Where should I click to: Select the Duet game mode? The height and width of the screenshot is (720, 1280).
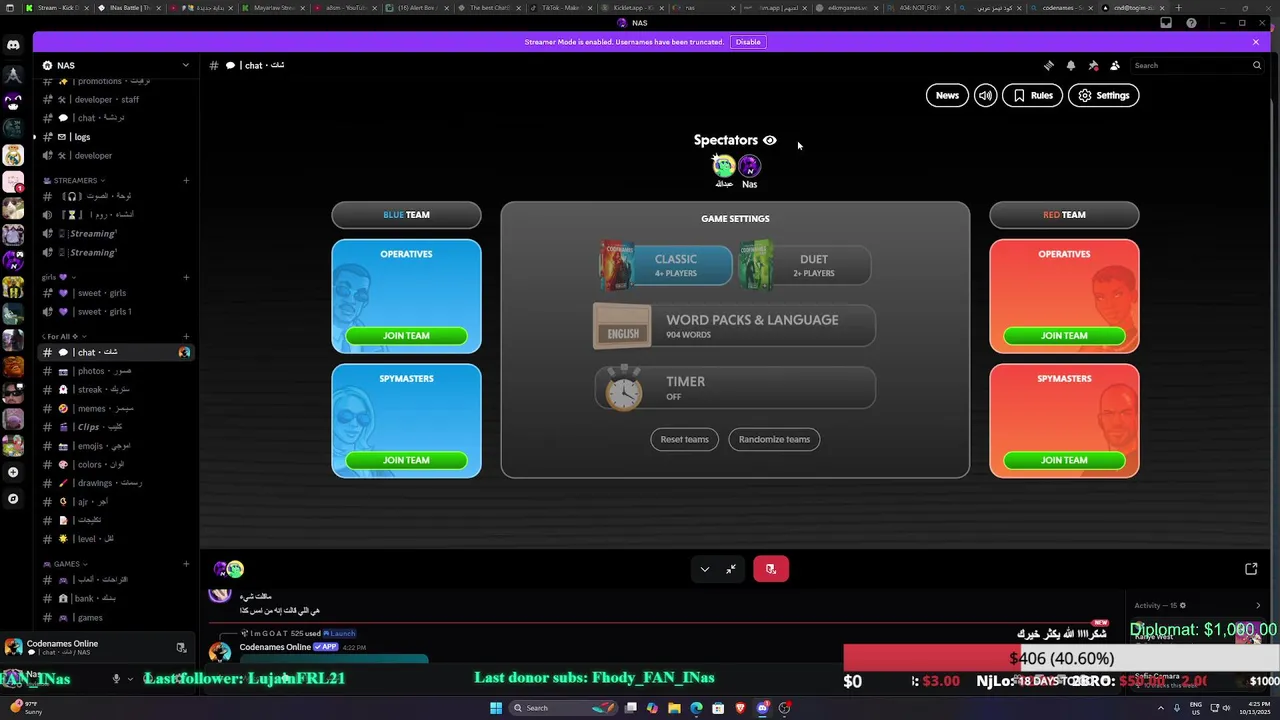coord(805,265)
